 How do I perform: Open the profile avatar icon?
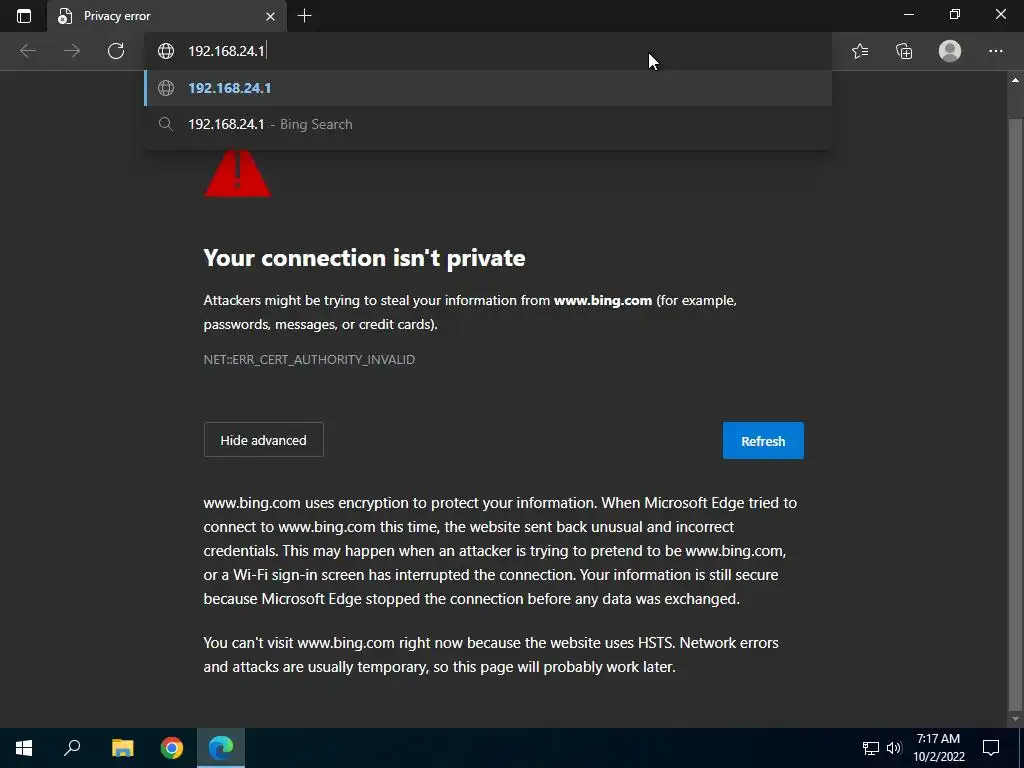[x=950, y=51]
